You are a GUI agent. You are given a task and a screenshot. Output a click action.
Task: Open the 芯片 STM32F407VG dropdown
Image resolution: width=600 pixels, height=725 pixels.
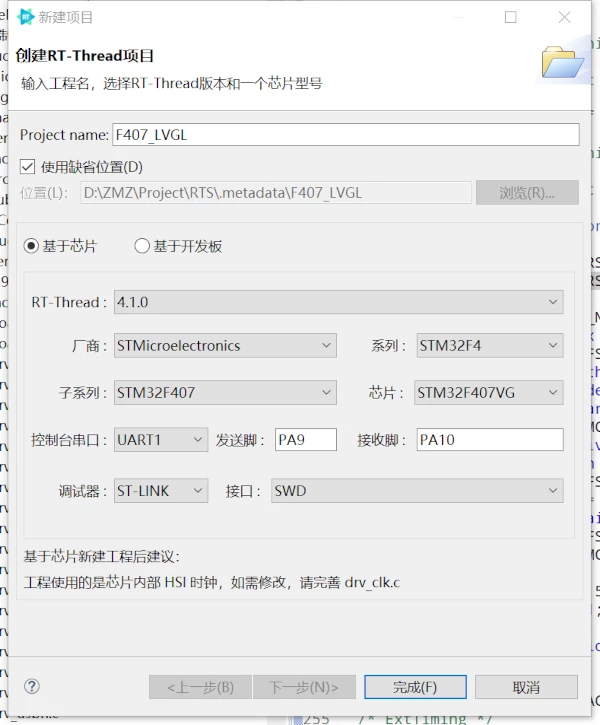pos(489,393)
